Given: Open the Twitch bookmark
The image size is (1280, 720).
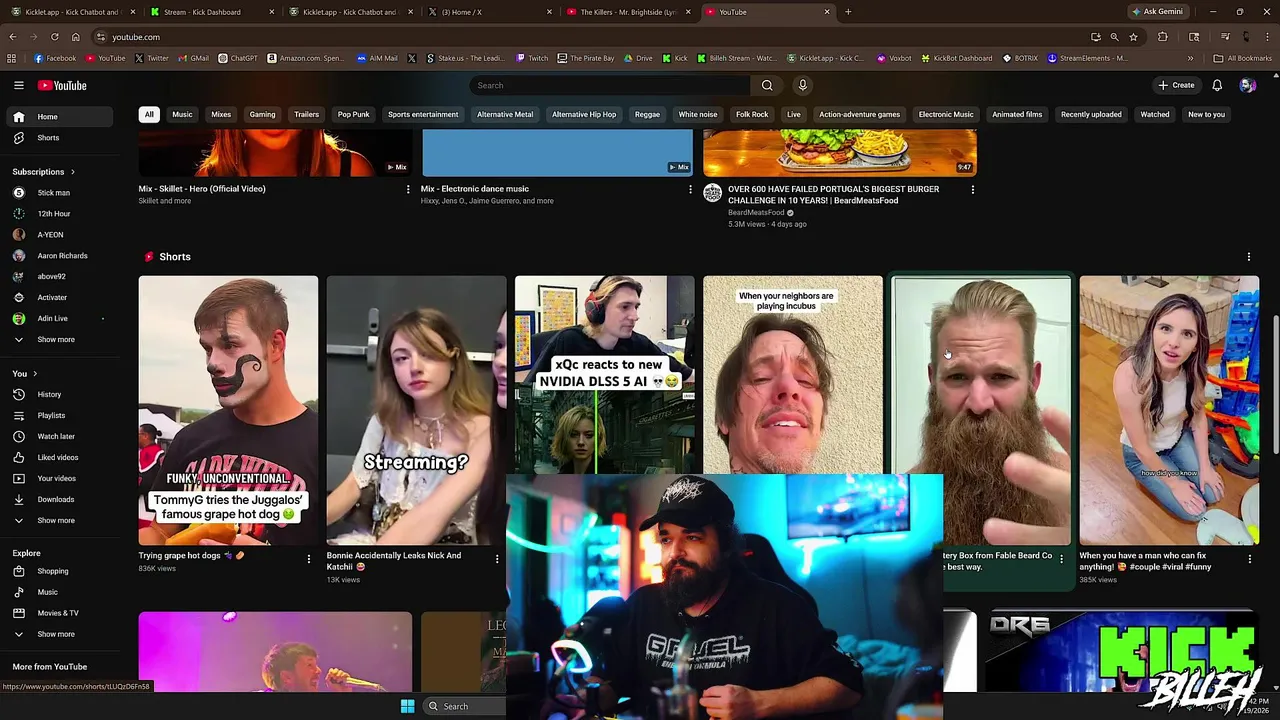Looking at the screenshot, I should coord(531,58).
